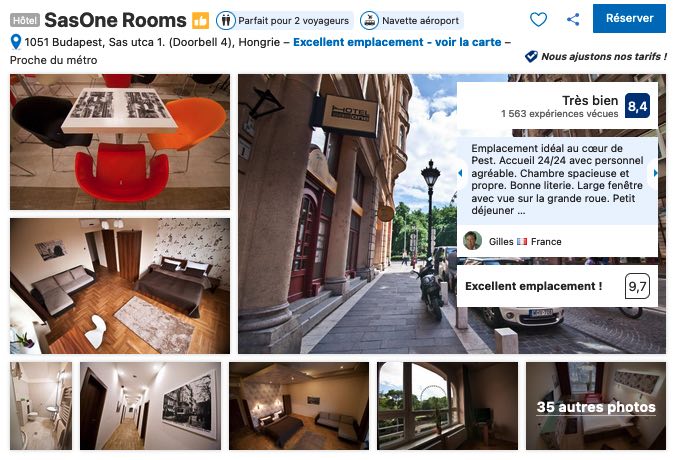Open Excellent emplacement - voir la carte link

coord(397,42)
